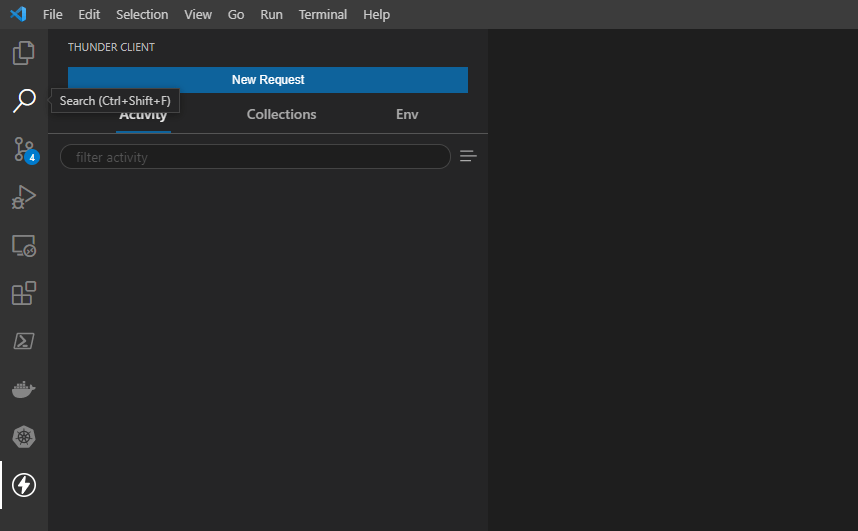This screenshot has width=858, height=531.
Task: Open Source Control with 4 pending changes
Action: point(24,149)
